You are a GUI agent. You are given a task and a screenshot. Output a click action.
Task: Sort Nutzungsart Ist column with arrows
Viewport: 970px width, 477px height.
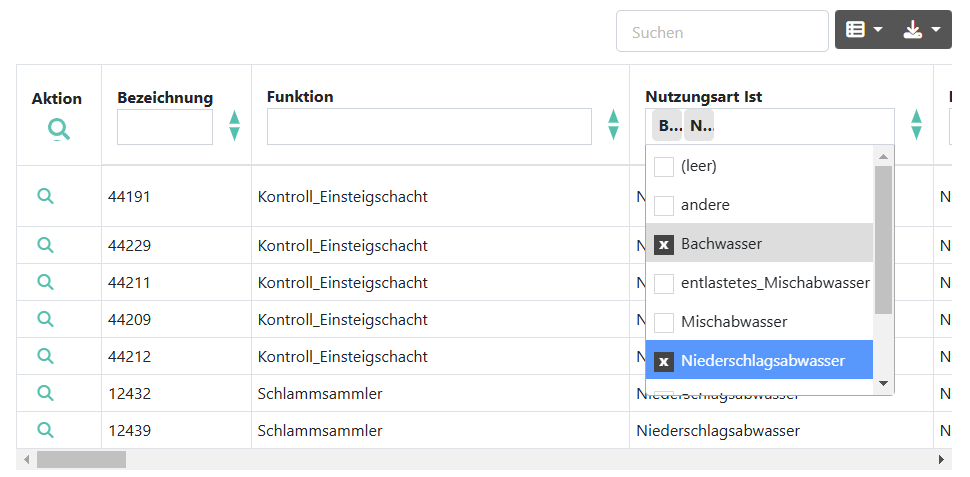click(916, 126)
